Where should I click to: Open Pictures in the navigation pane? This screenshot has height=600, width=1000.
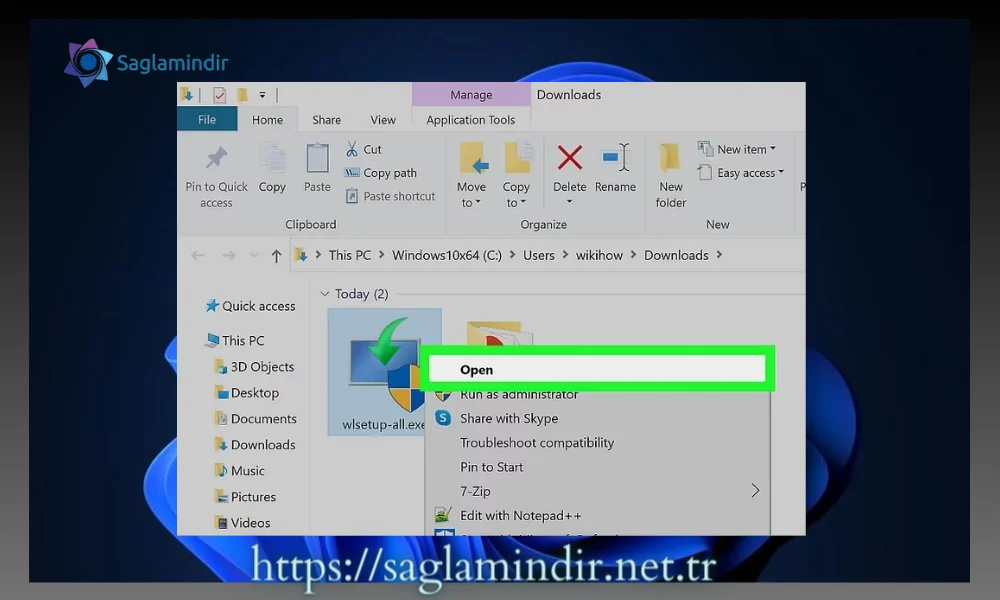(x=246, y=497)
